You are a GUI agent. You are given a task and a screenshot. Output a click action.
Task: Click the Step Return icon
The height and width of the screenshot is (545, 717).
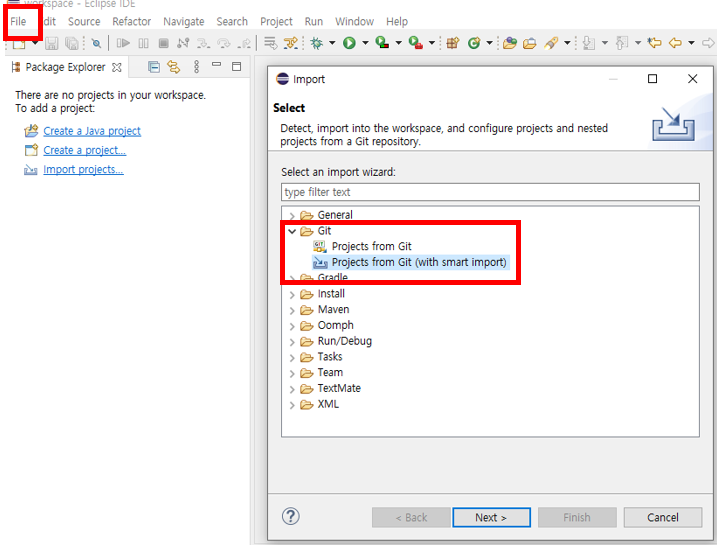pyautogui.click(x=244, y=43)
